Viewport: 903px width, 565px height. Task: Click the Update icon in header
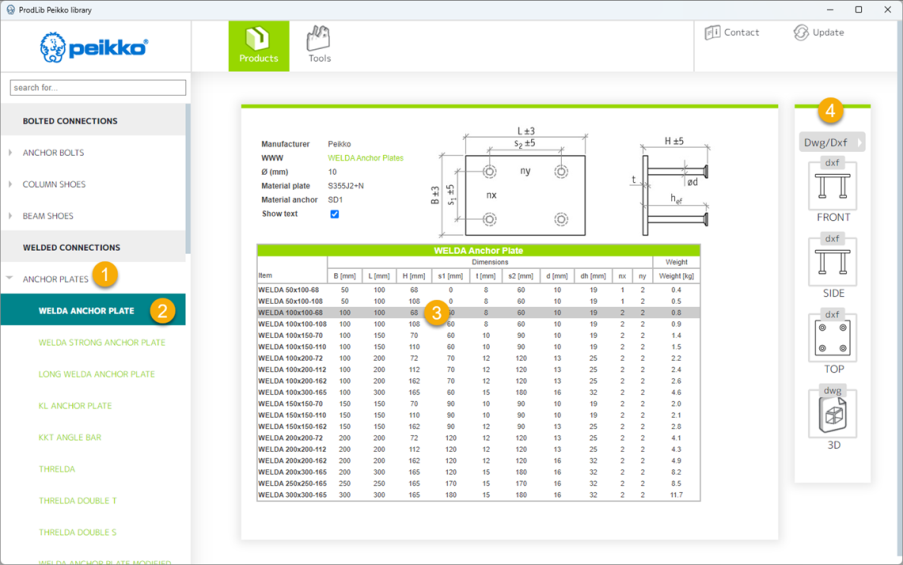(x=801, y=33)
